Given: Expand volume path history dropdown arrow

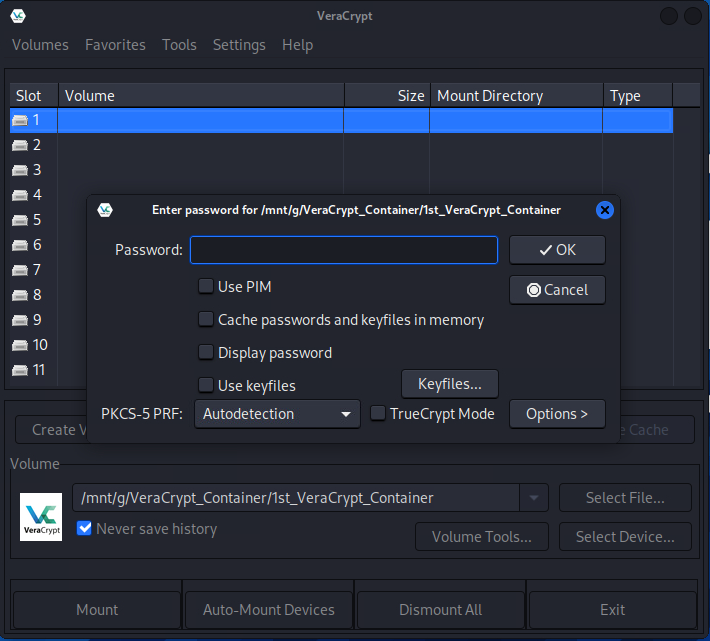Looking at the screenshot, I should coord(534,498).
